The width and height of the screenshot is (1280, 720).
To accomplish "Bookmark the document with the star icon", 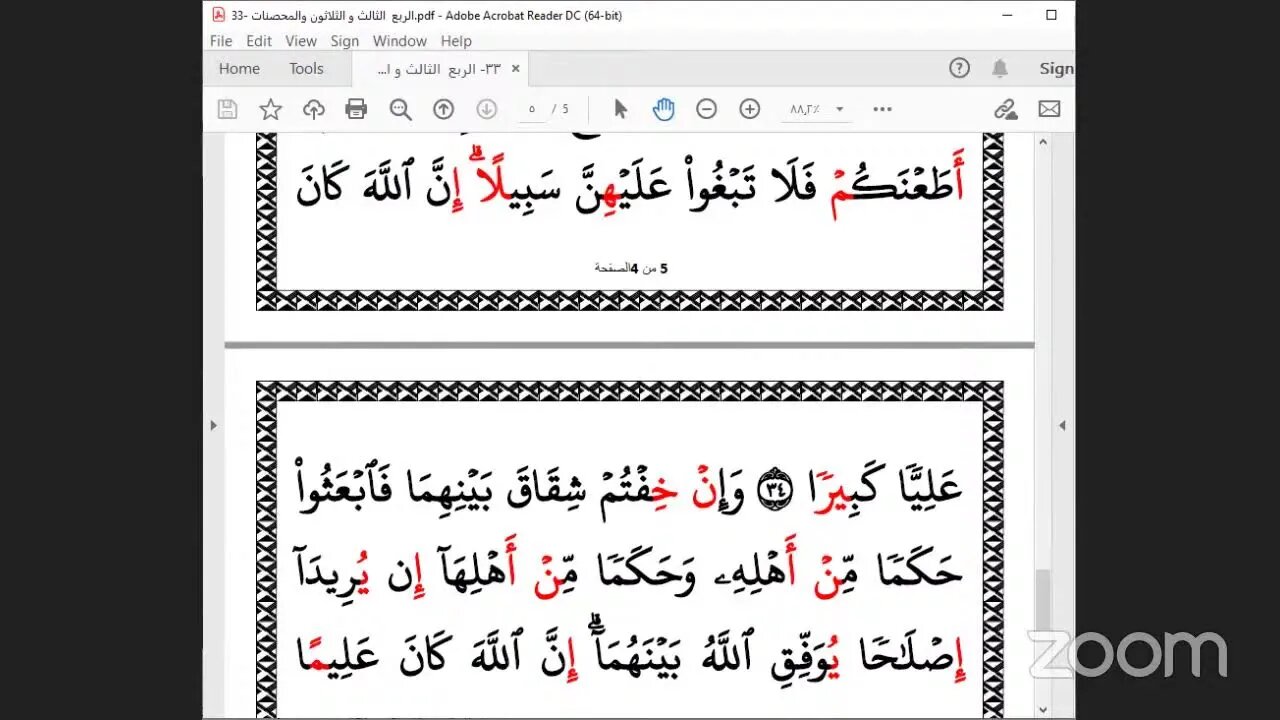I will click(270, 109).
